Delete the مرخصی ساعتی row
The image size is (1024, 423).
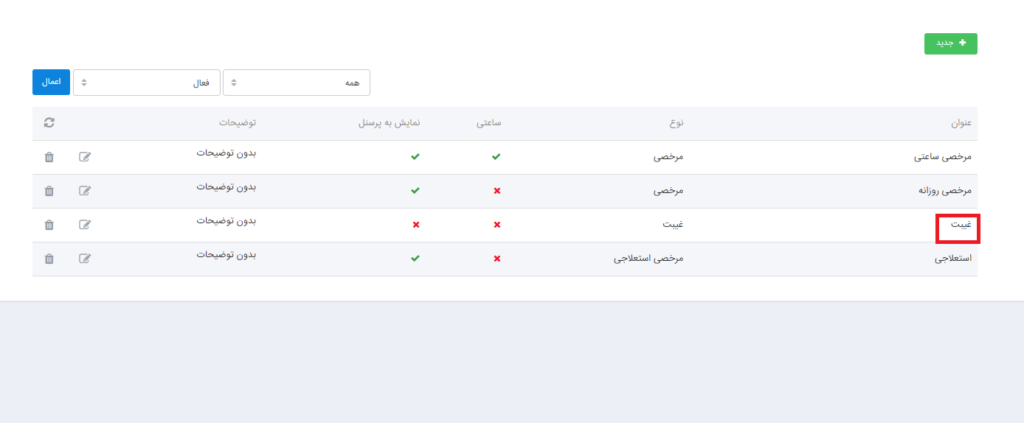click(x=49, y=157)
